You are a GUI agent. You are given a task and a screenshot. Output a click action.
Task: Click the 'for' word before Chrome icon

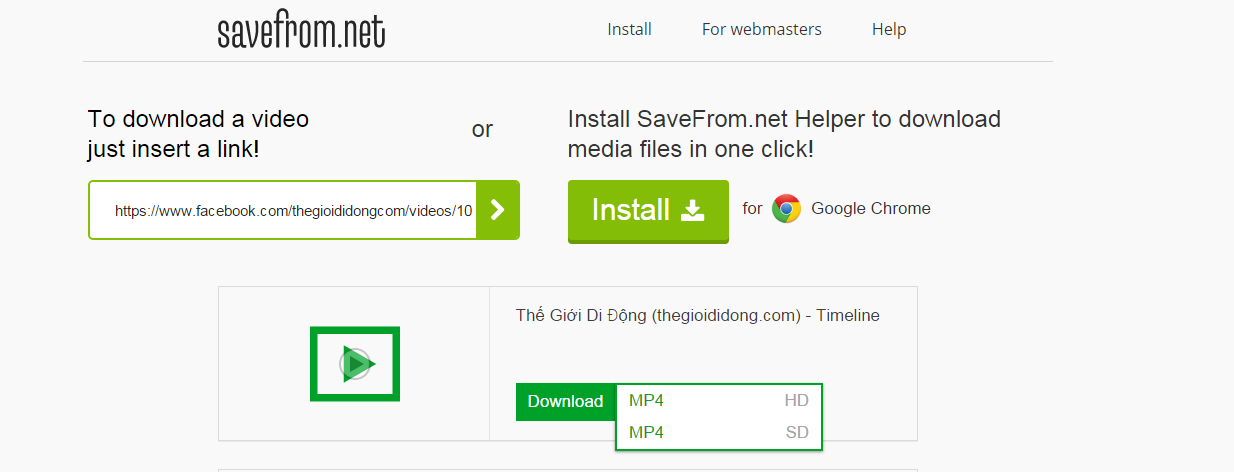(752, 209)
